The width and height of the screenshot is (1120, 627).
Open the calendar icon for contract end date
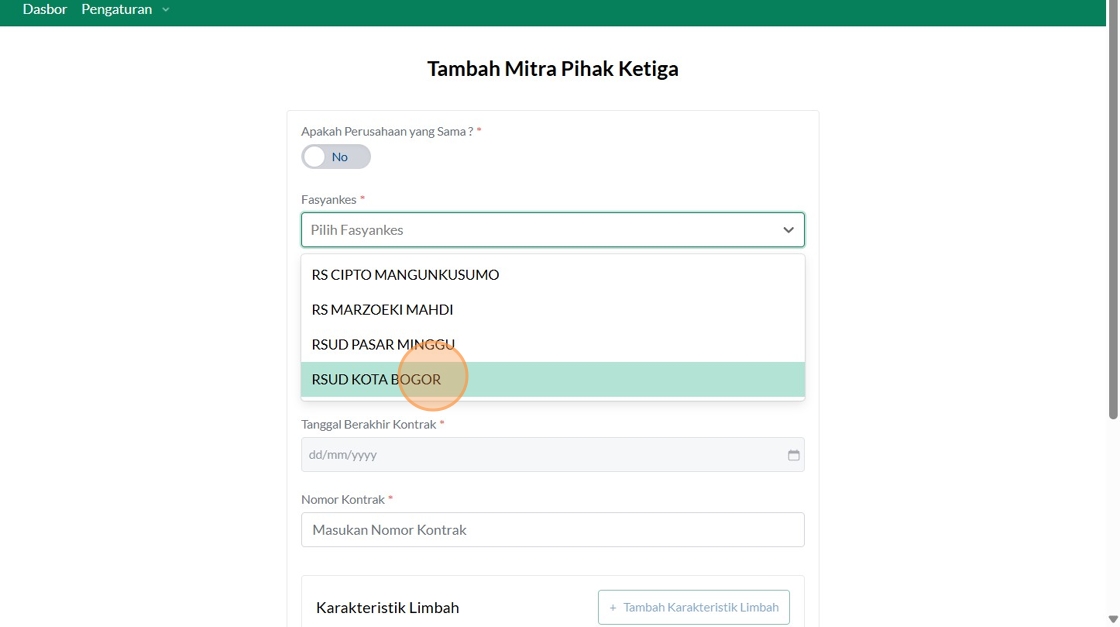point(793,455)
